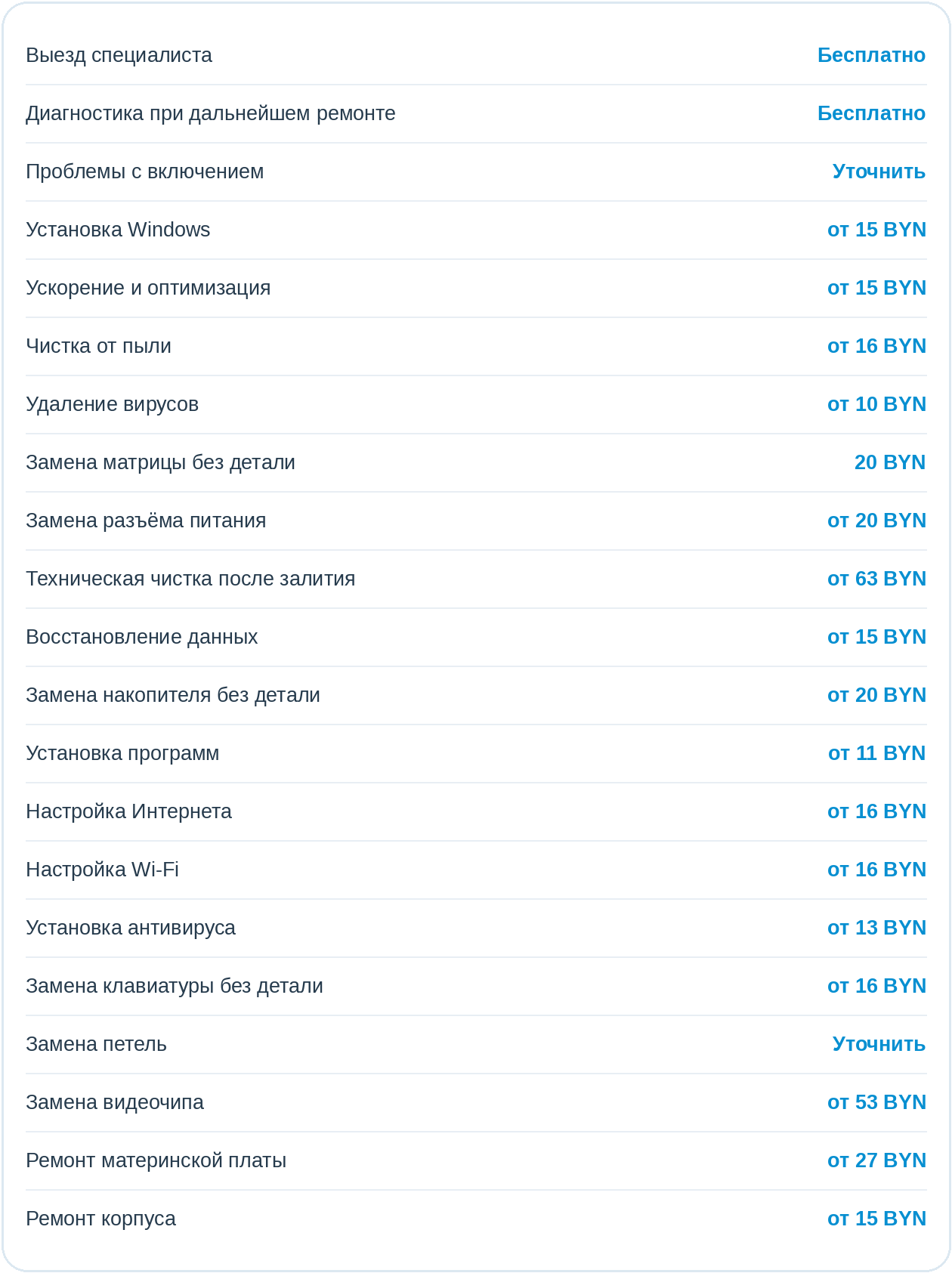Open 'Замена матрицы без детали' entry
Image resolution: width=952 pixels, height=1273 pixels.
point(476,462)
